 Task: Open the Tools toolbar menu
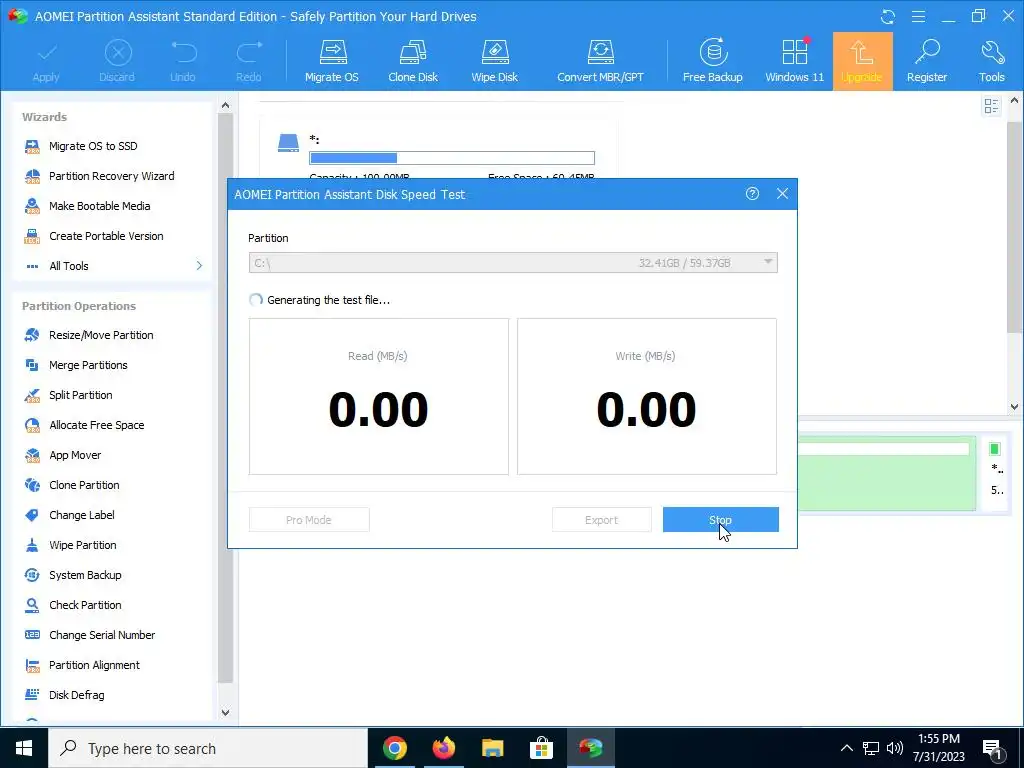click(x=991, y=61)
